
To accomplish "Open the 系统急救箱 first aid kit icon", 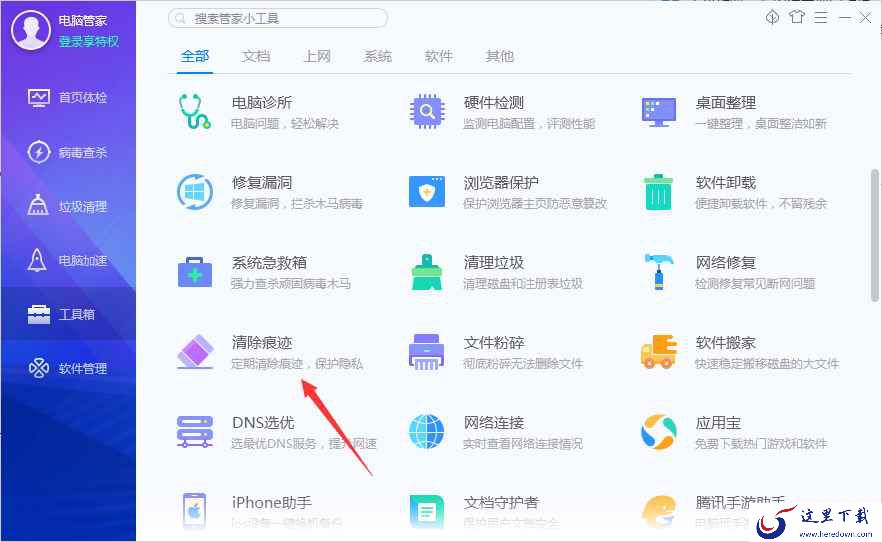I will point(195,272).
